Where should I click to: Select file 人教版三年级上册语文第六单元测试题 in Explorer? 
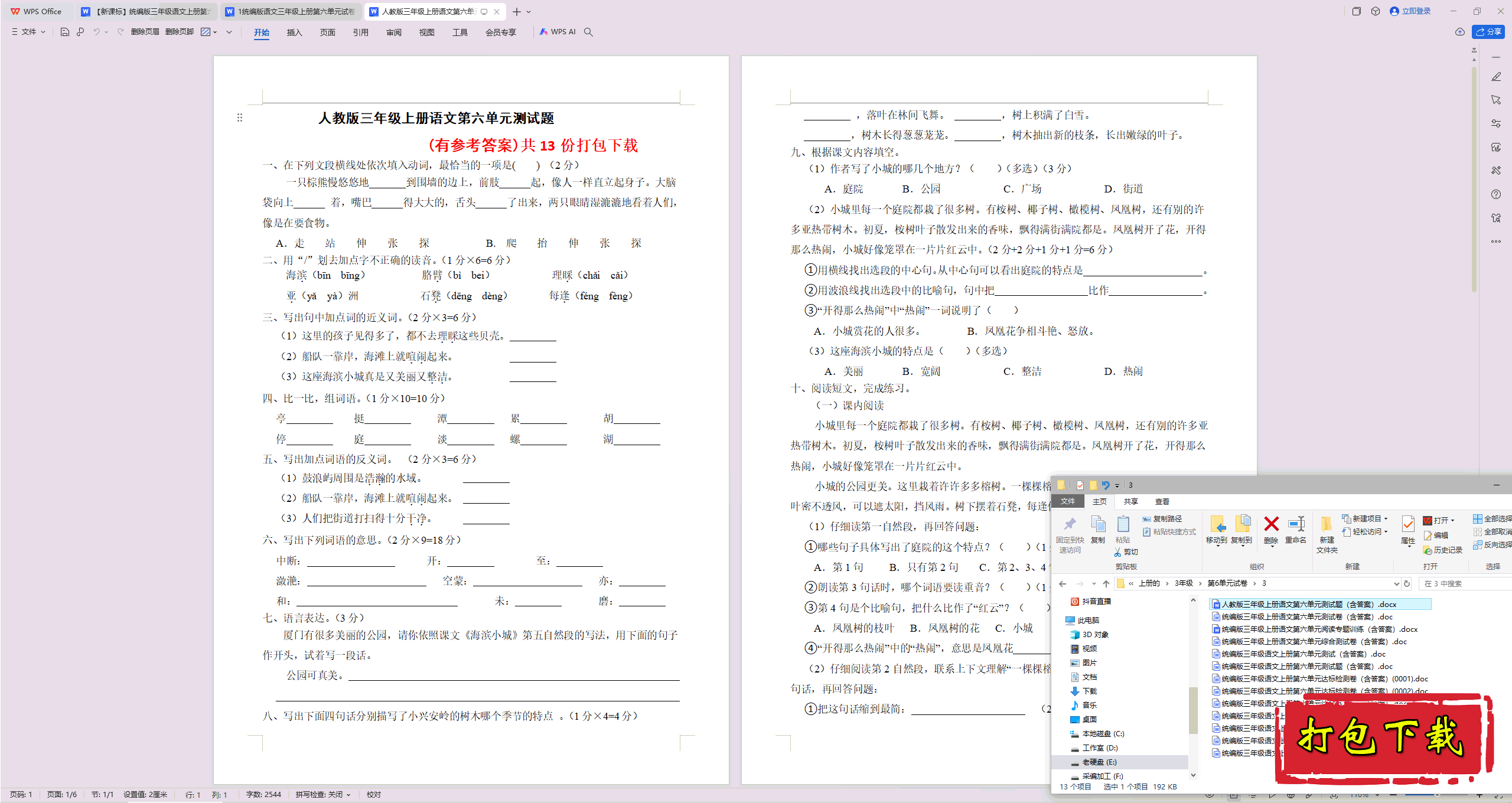pos(1319,604)
